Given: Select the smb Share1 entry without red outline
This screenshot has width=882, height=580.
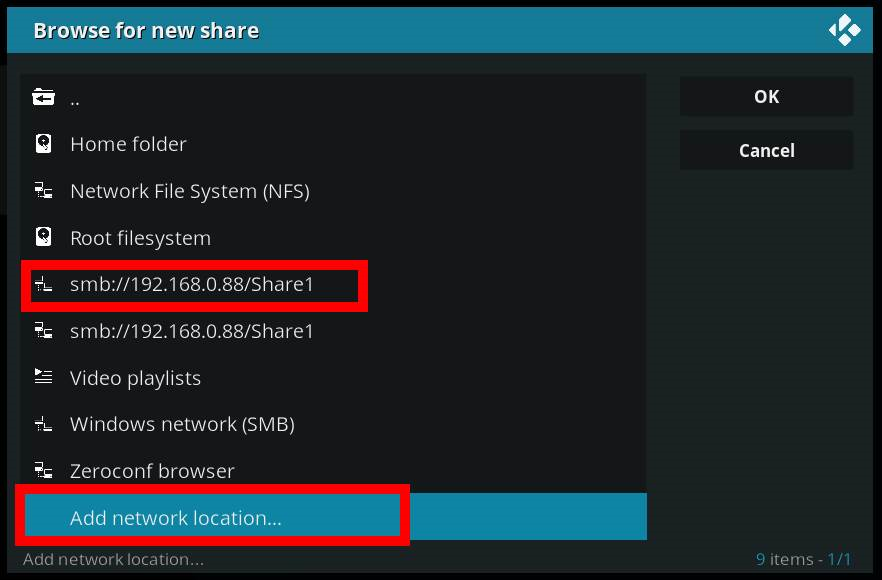Looking at the screenshot, I should click(x=192, y=331).
